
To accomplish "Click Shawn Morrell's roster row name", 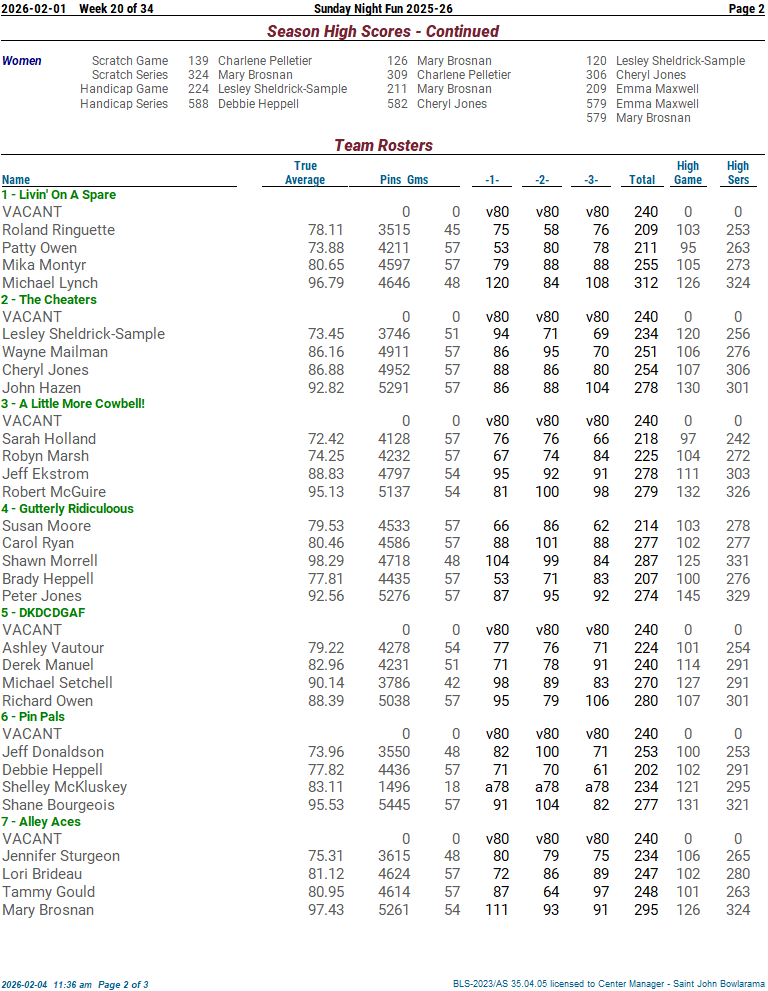I will tap(50, 561).
